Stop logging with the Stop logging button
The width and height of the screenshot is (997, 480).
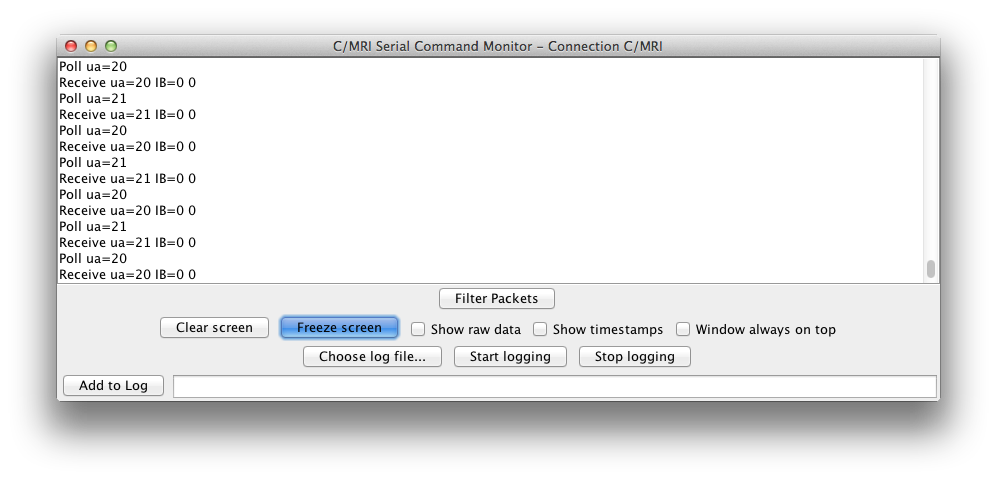(x=634, y=356)
